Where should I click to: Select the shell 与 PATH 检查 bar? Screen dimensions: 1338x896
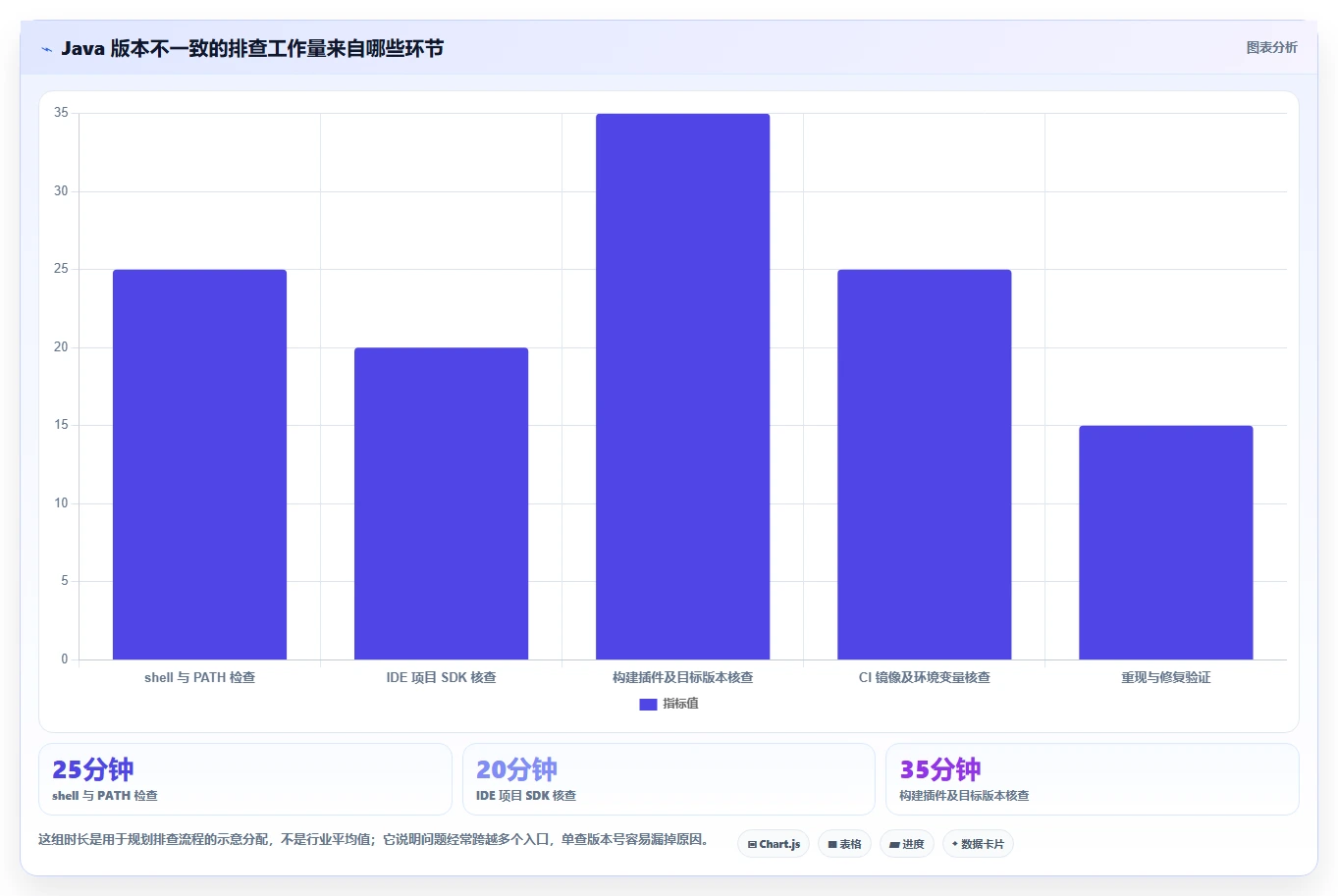pos(199,464)
